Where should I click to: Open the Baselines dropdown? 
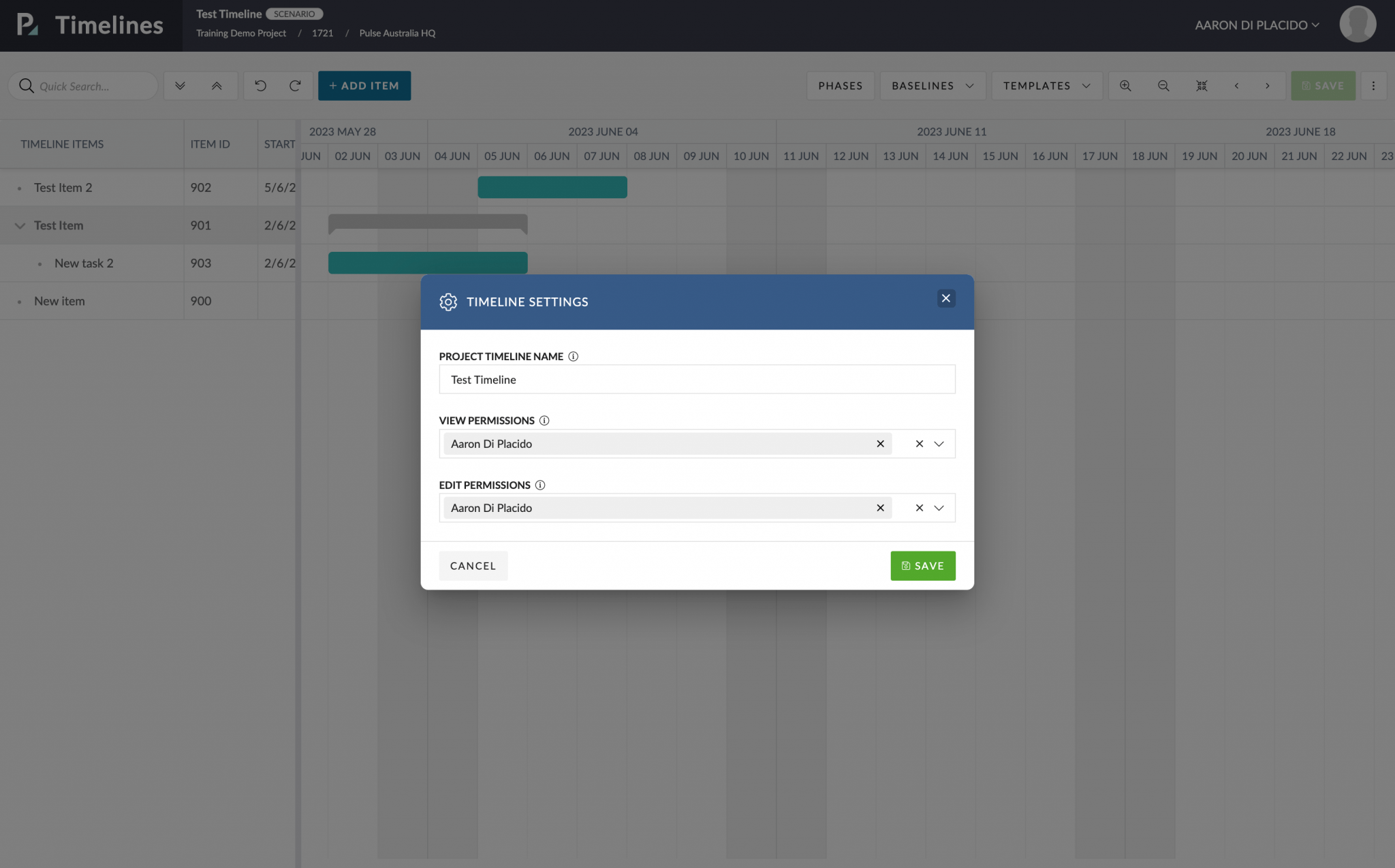[931, 86]
